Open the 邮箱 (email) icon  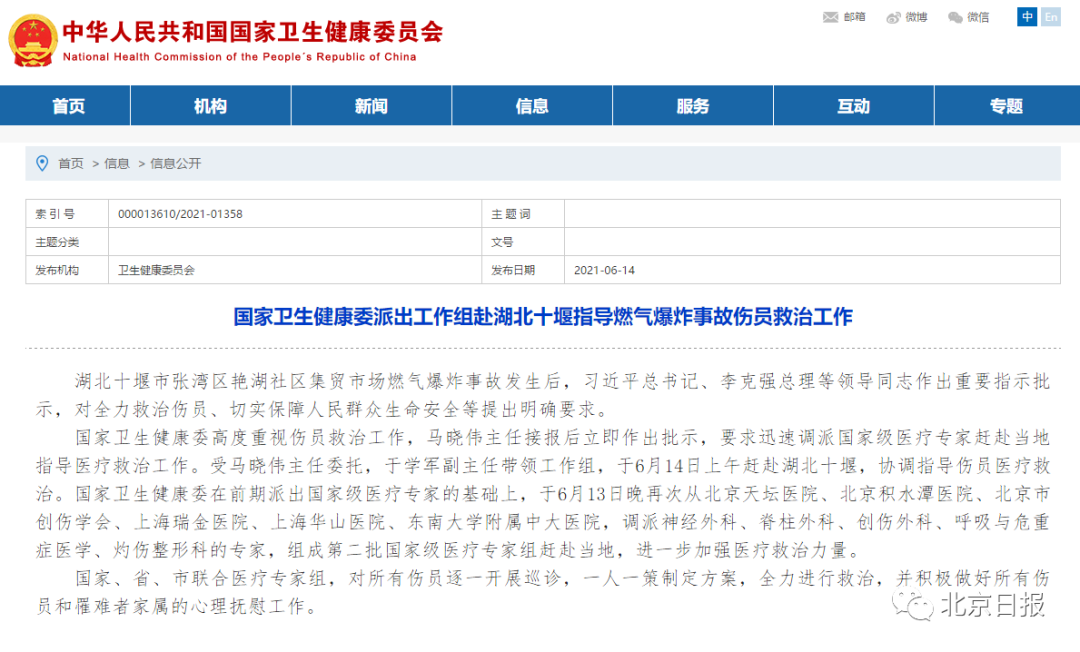829,17
